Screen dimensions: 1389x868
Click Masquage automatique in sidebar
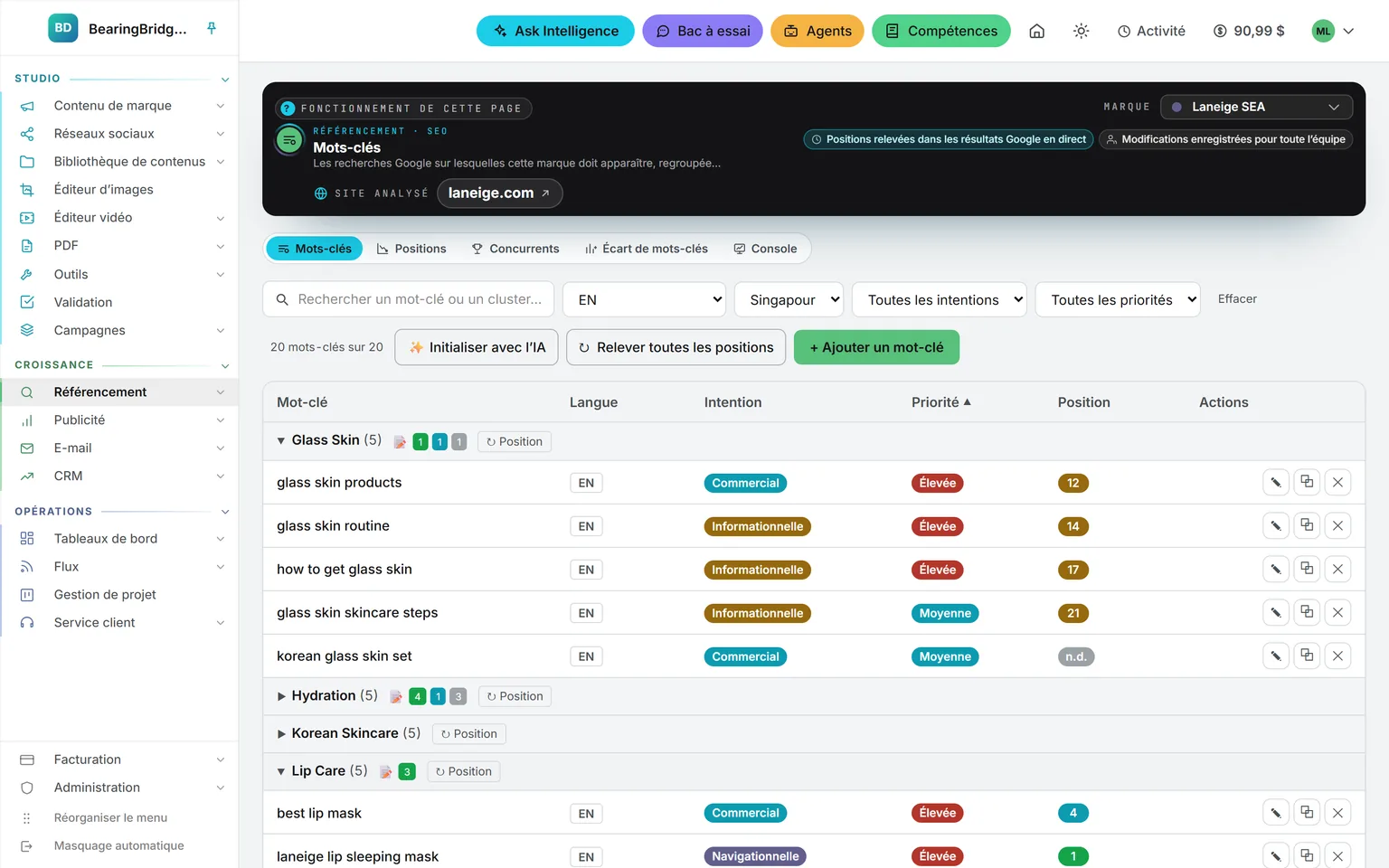(x=118, y=845)
